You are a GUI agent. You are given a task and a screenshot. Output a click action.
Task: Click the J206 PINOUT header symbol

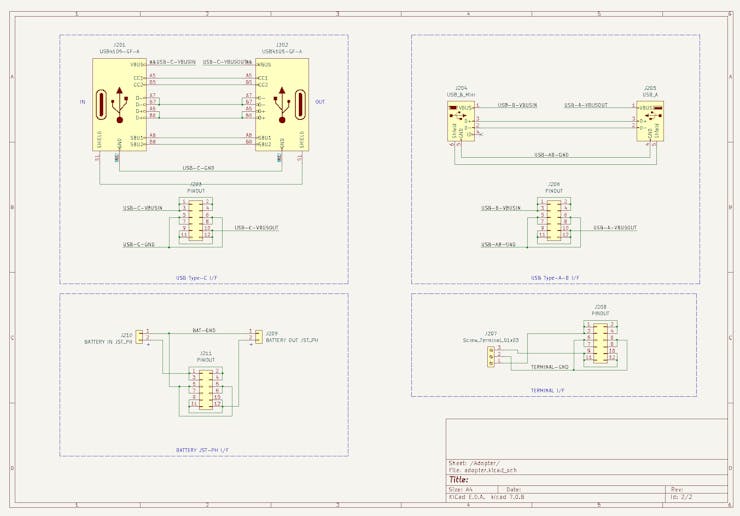tap(554, 219)
